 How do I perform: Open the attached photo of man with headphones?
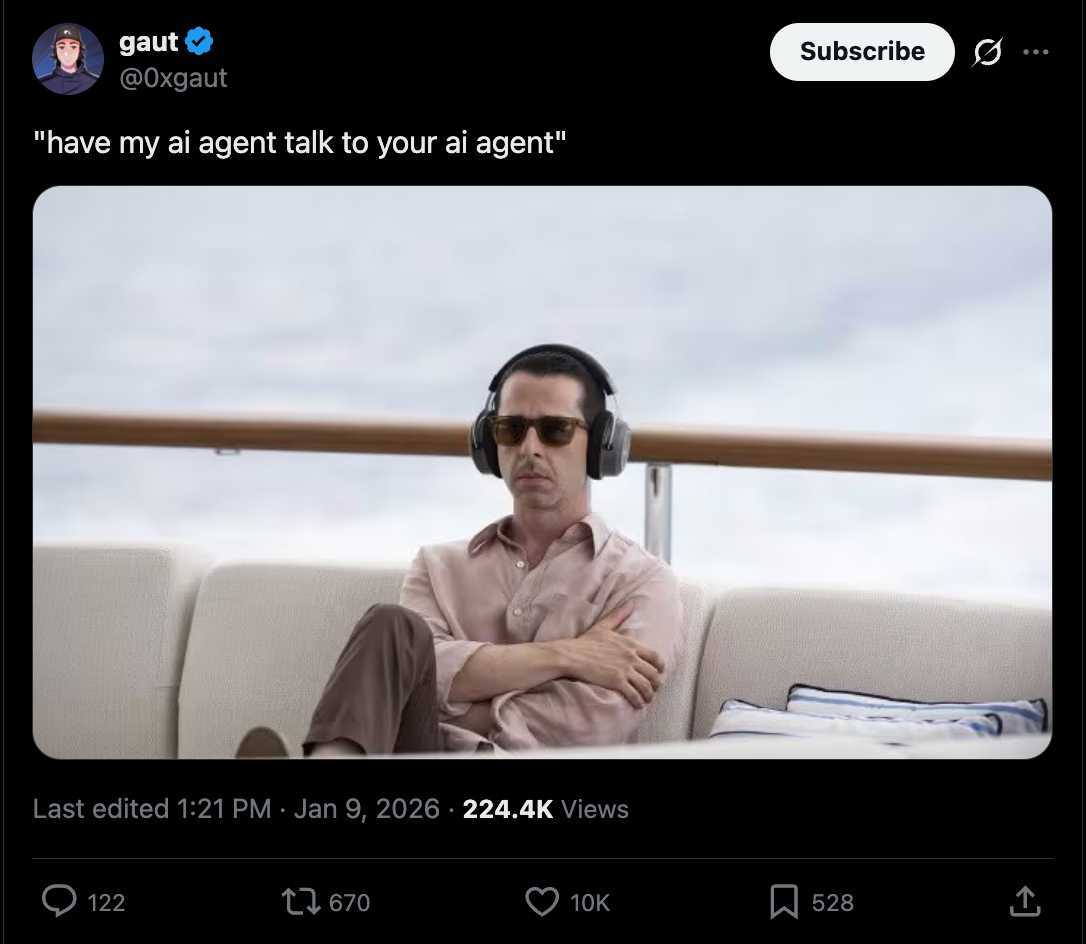coord(542,472)
